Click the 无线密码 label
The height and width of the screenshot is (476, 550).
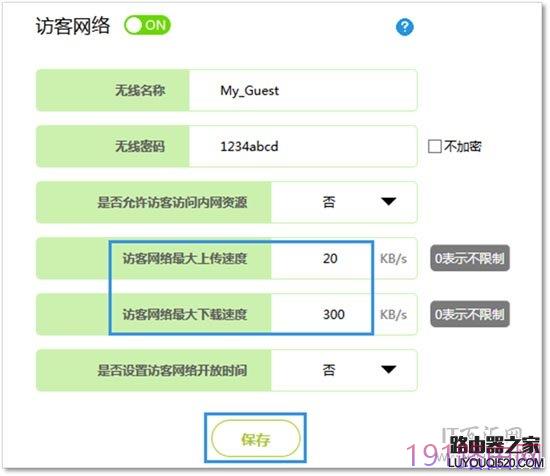click(x=140, y=146)
